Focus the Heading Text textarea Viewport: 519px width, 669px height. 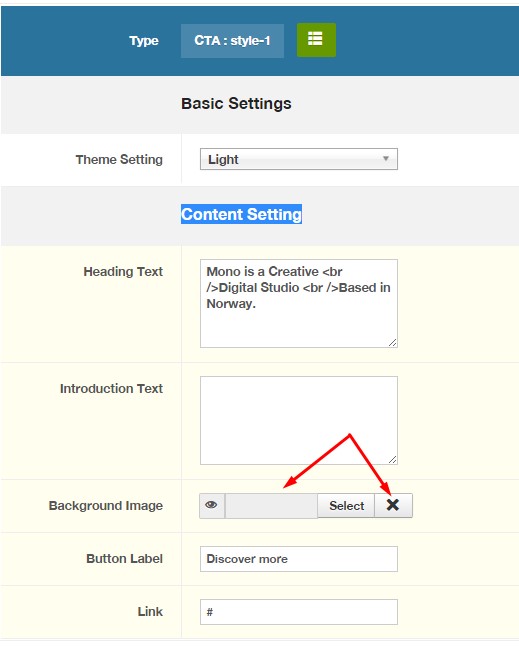click(x=299, y=303)
